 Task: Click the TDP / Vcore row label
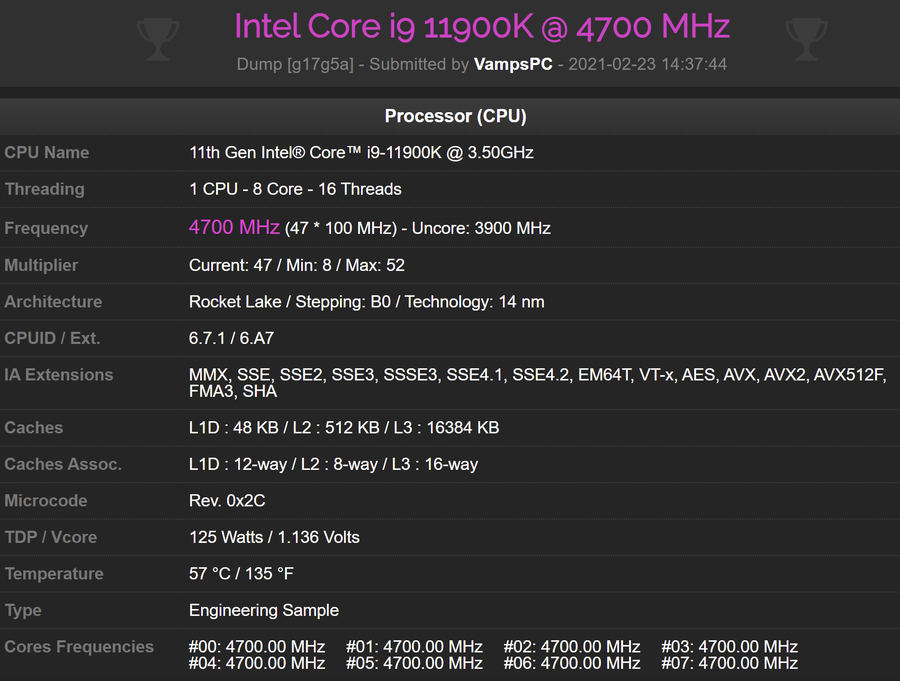[x=51, y=537]
